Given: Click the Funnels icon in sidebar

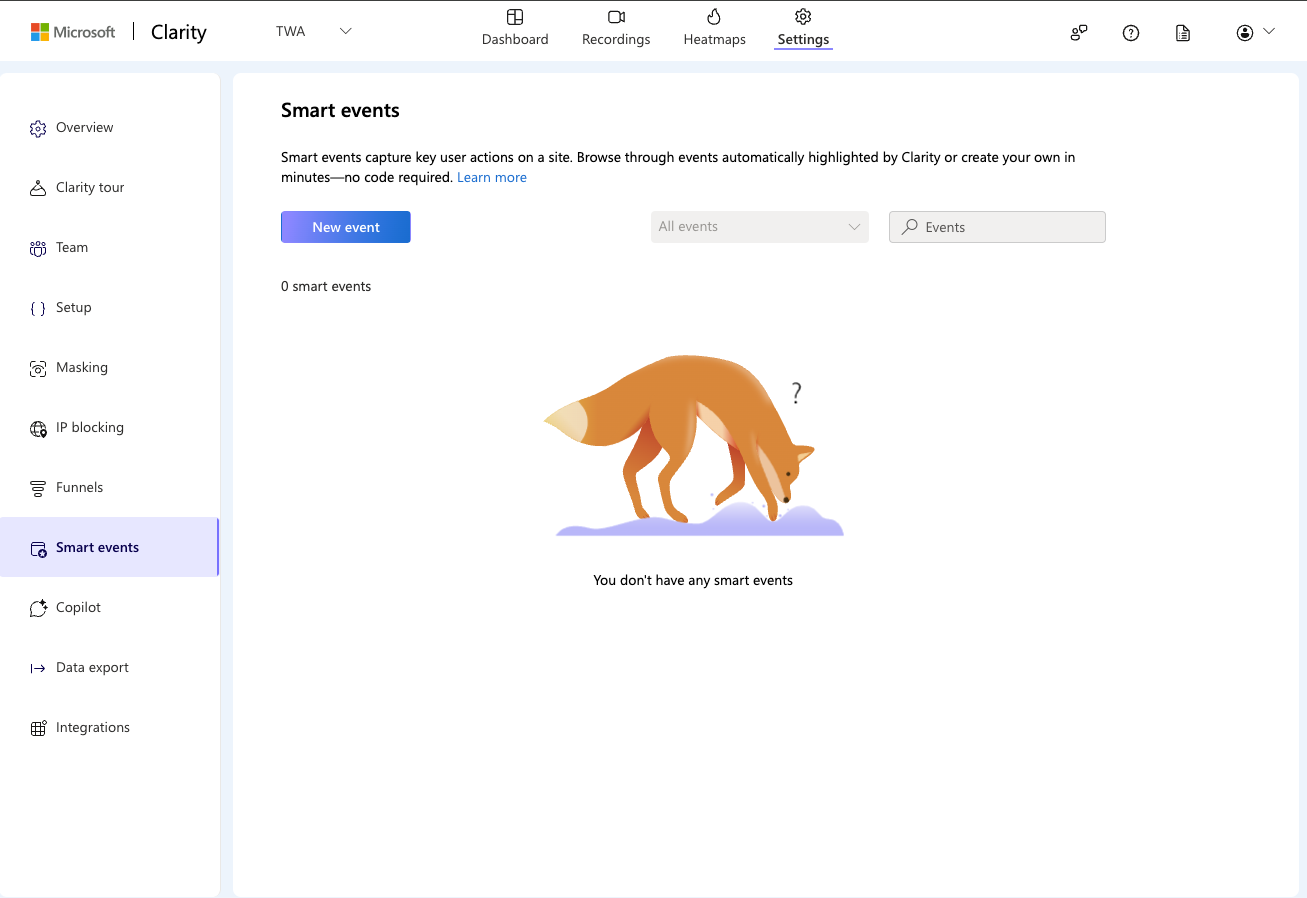Looking at the screenshot, I should (x=38, y=488).
